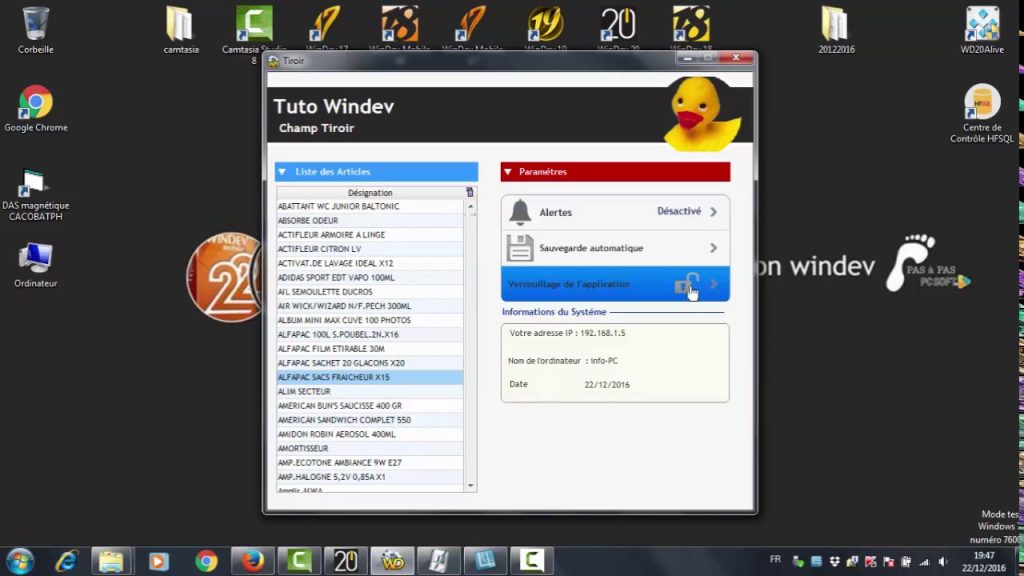Click the IP address value 192.168.1.5
The width and height of the screenshot is (1024, 576).
[x=603, y=333]
